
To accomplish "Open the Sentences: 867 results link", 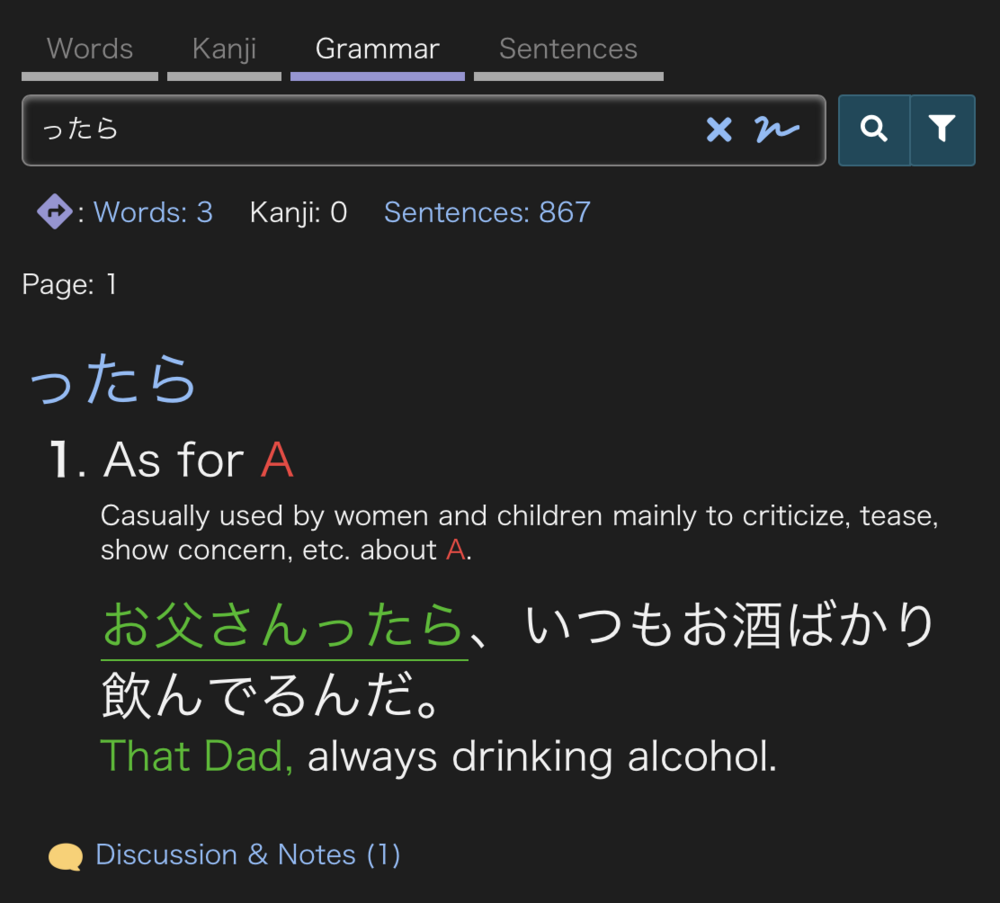I will point(487,212).
